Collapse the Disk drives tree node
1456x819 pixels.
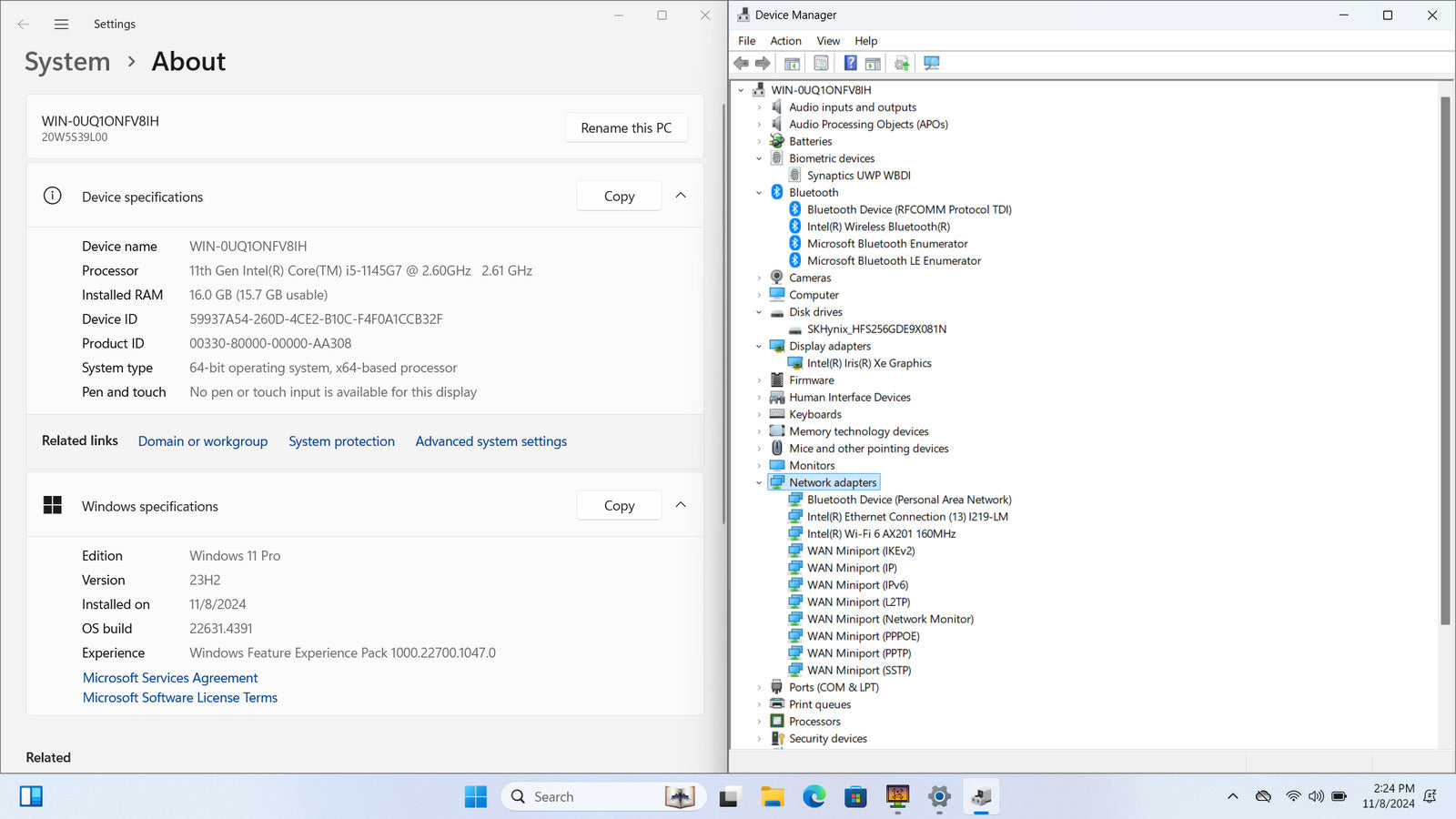point(759,312)
